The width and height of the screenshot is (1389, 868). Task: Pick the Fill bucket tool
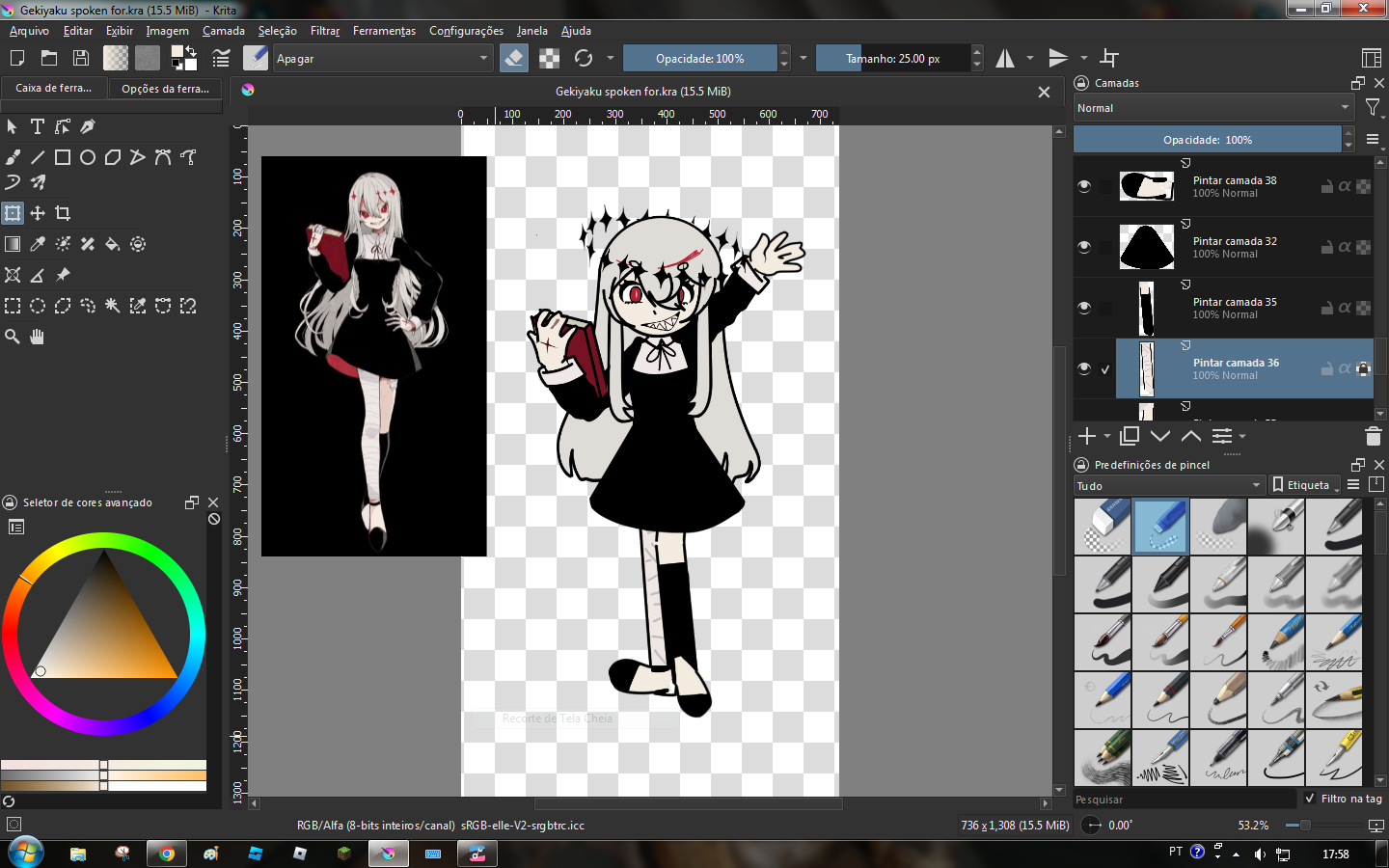pos(113,244)
